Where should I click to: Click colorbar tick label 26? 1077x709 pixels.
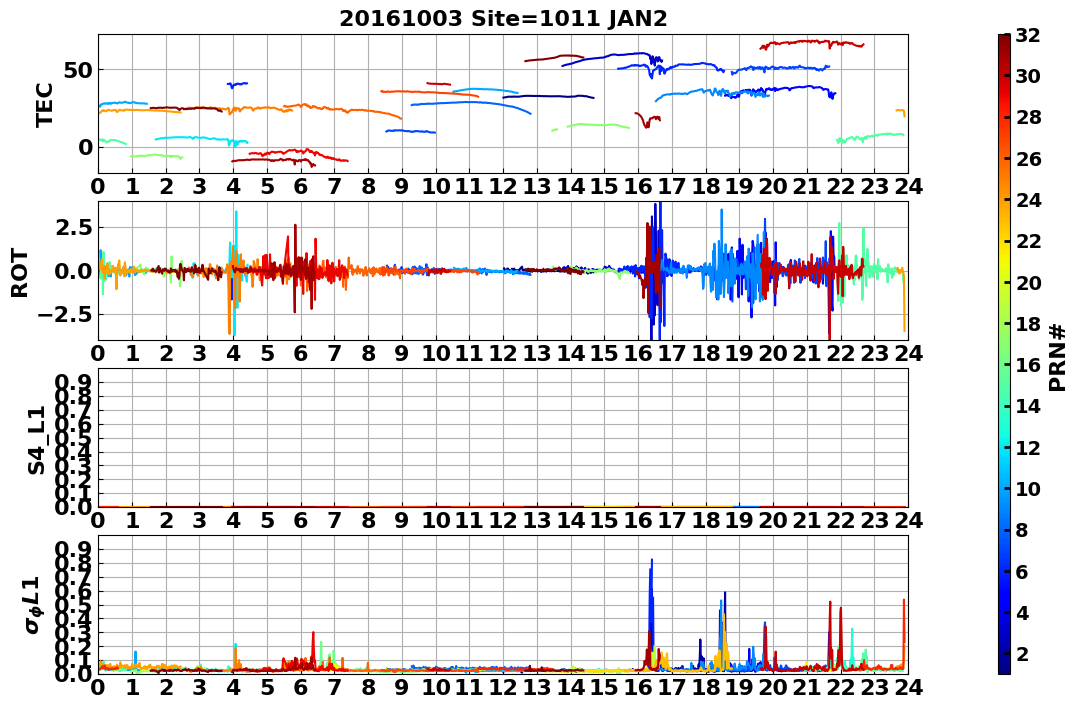coord(1028,159)
